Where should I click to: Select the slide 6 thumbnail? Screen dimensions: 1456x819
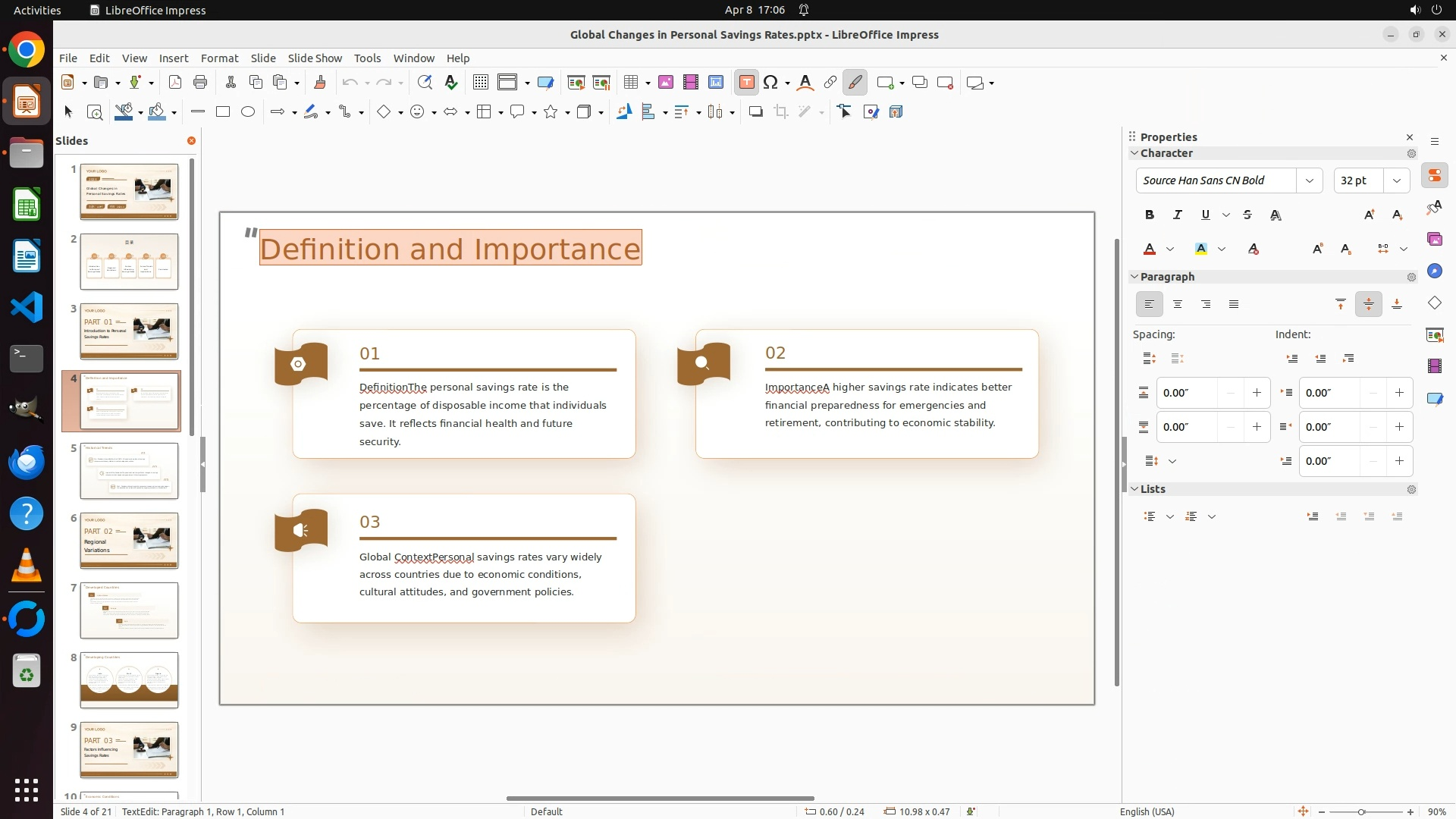129,540
